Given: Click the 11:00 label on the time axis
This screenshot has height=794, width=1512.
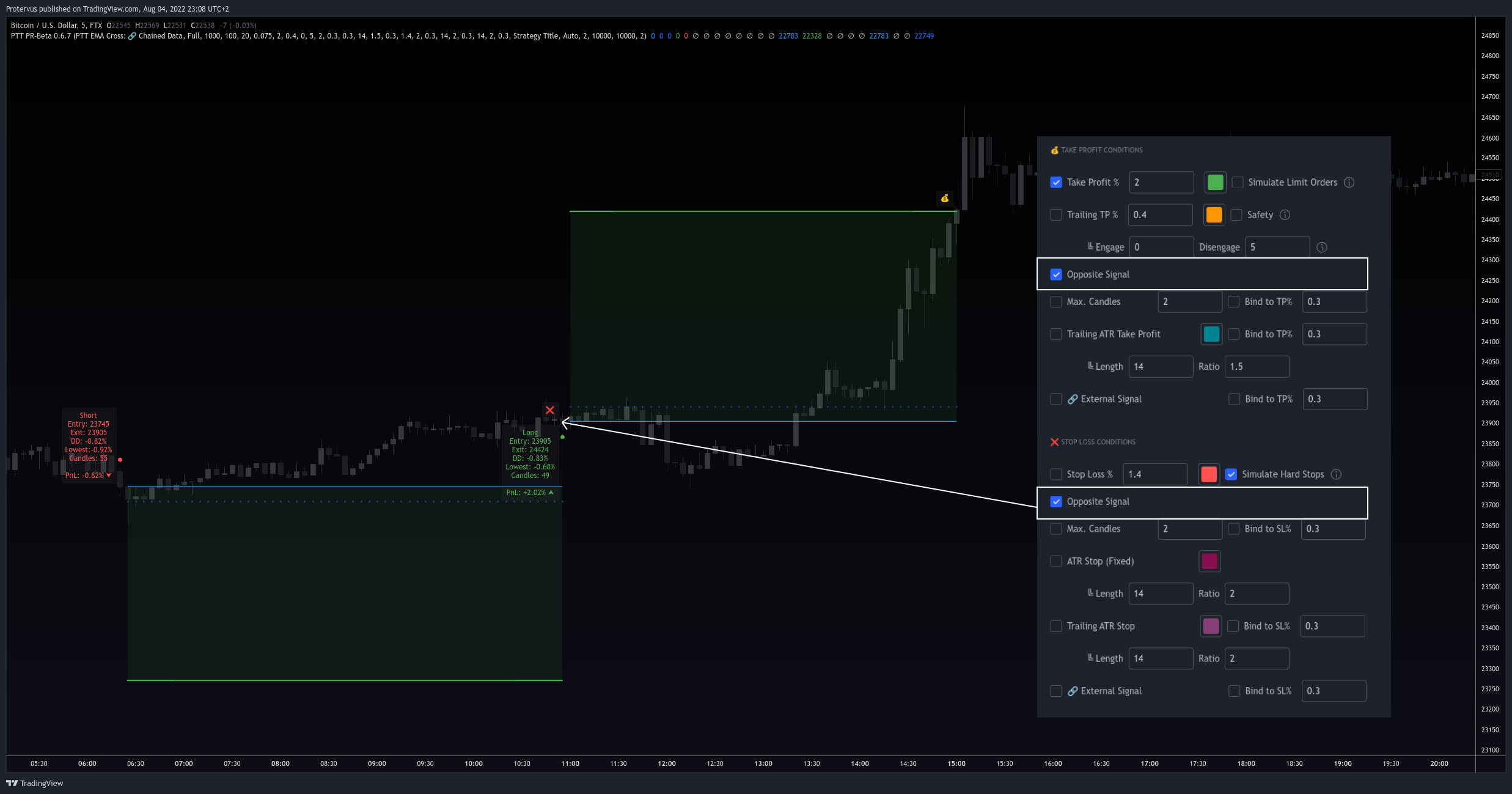Looking at the screenshot, I should 570,763.
